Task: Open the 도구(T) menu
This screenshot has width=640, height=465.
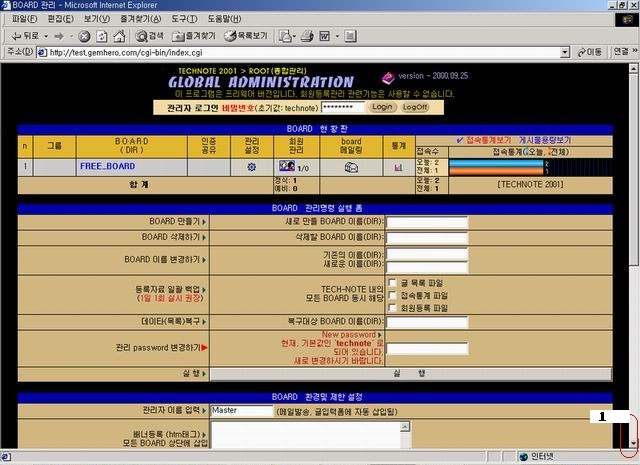Action: 184,19
